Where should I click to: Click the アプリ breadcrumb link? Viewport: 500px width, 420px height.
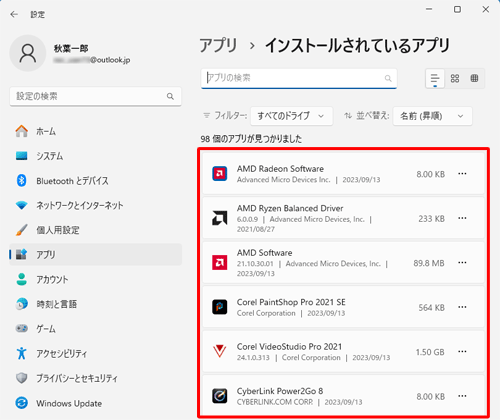pos(218,45)
